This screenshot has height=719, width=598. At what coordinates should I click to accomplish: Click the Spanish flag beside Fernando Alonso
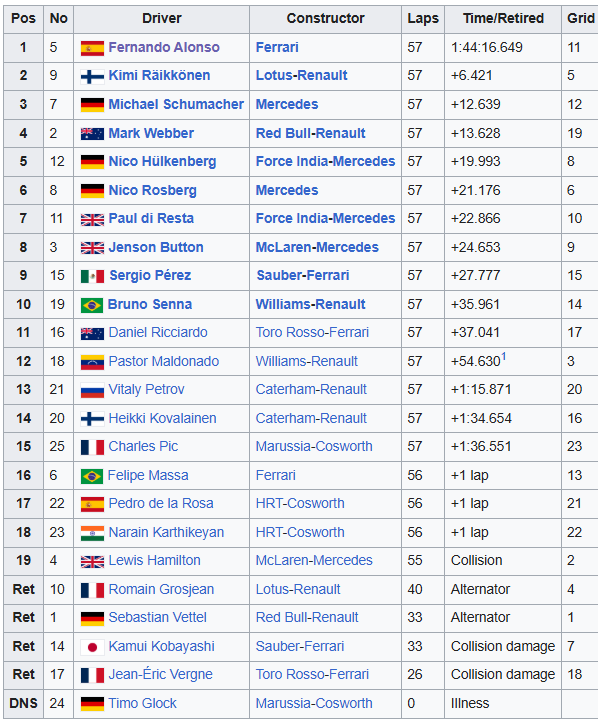92,48
